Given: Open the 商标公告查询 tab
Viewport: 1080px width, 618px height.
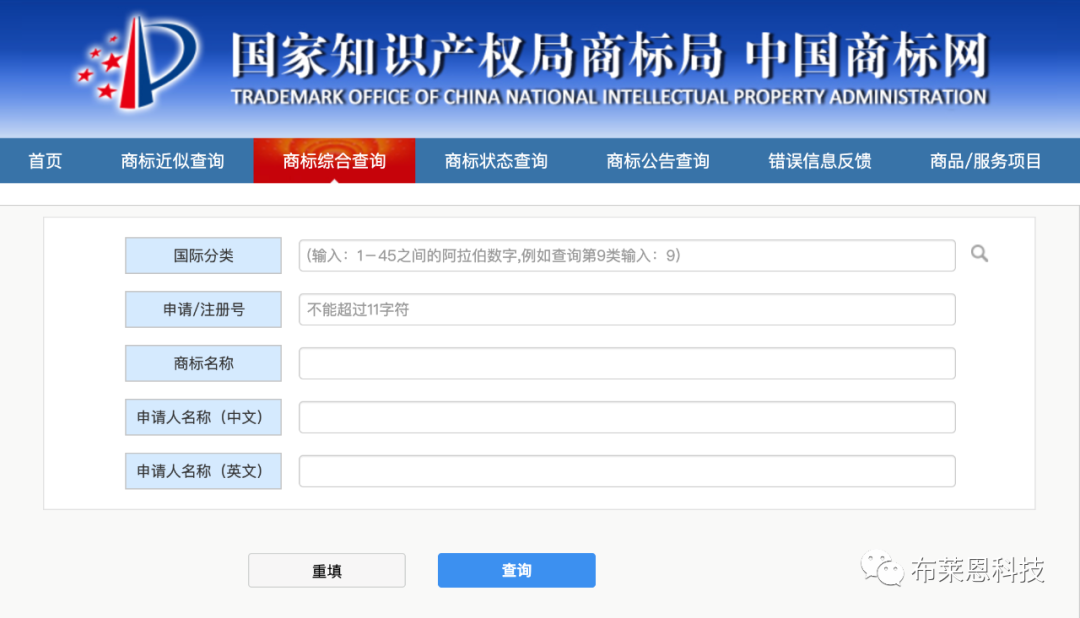Looking at the screenshot, I should pyautogui.click(x=658, y=161).
